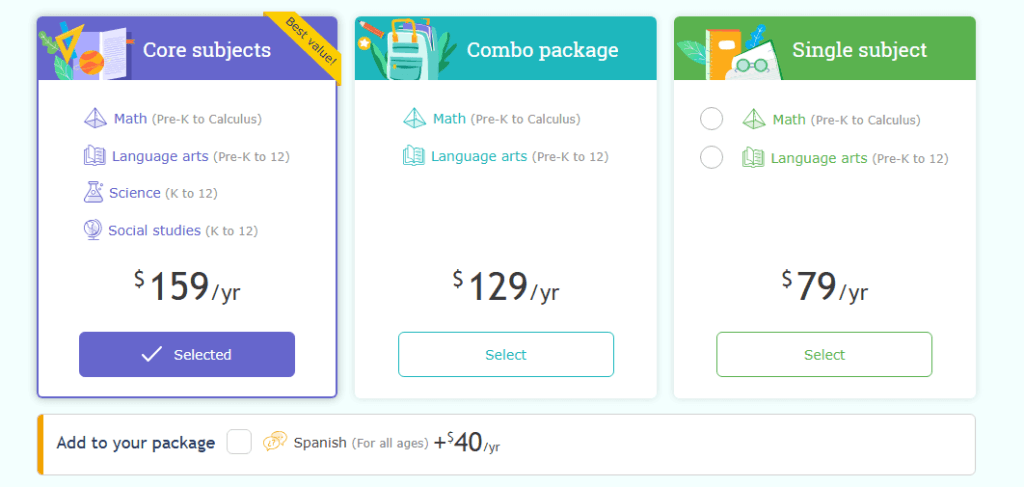Click the Language arts book icon in Combo package

[414, 156]
